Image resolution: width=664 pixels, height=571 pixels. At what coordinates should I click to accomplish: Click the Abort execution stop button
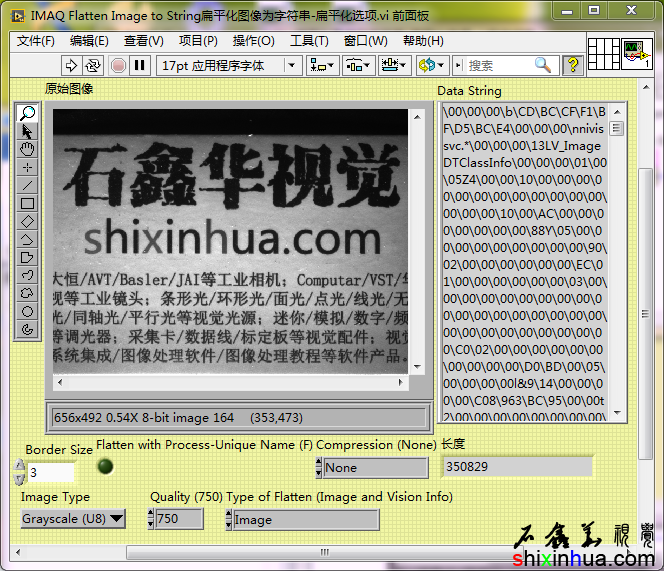pos(118,65)
